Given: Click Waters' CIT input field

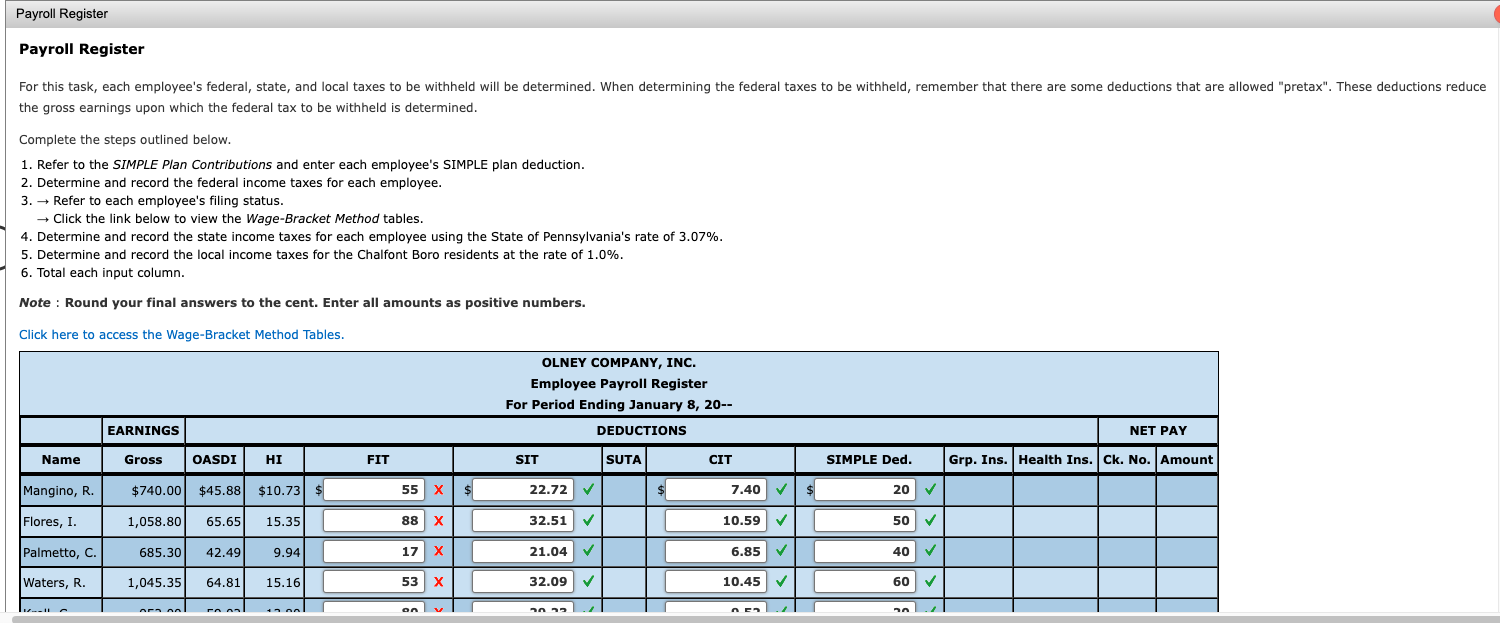Looking at the screenshot, I should (x=715, y=581).
